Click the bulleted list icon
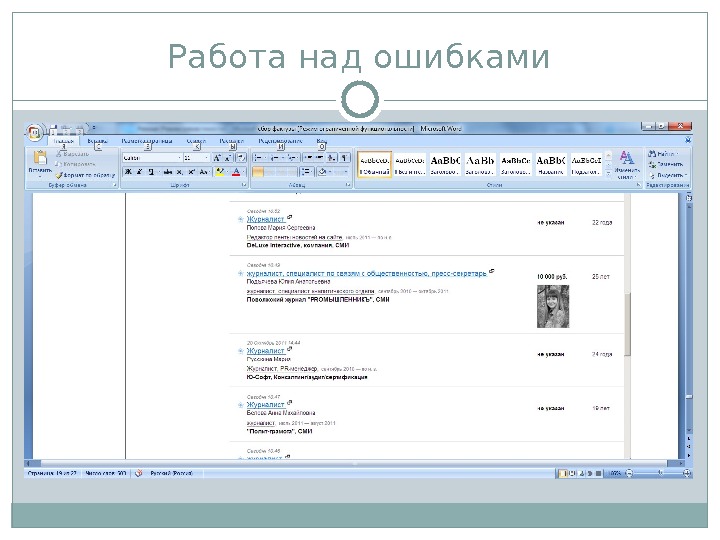The image size is (720, 540). (x=259, y=158)
